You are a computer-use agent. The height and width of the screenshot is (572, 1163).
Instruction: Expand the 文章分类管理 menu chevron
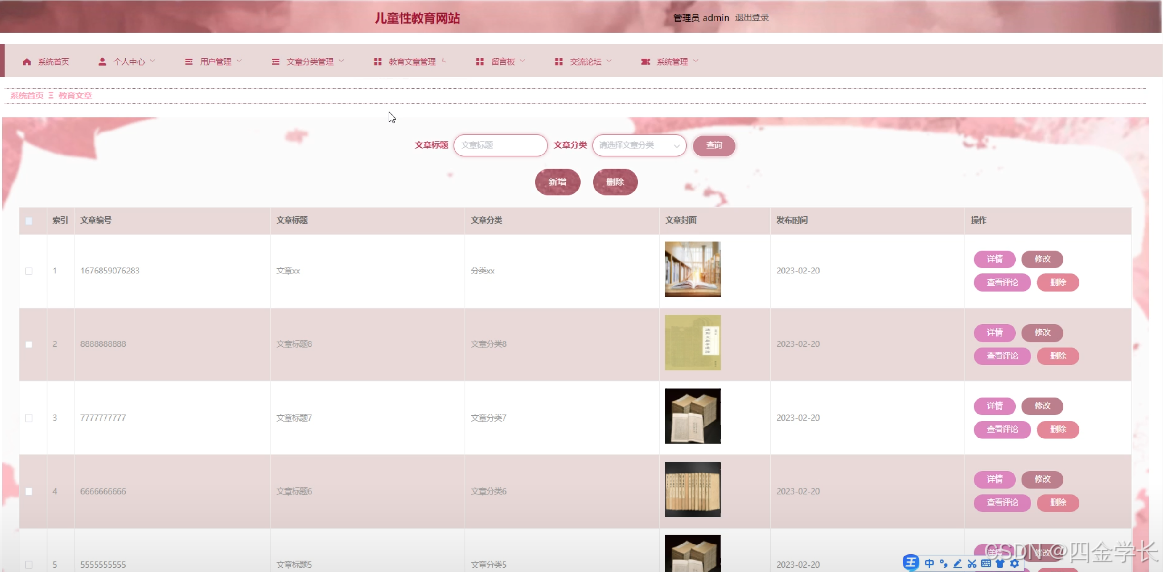[341, 61]
